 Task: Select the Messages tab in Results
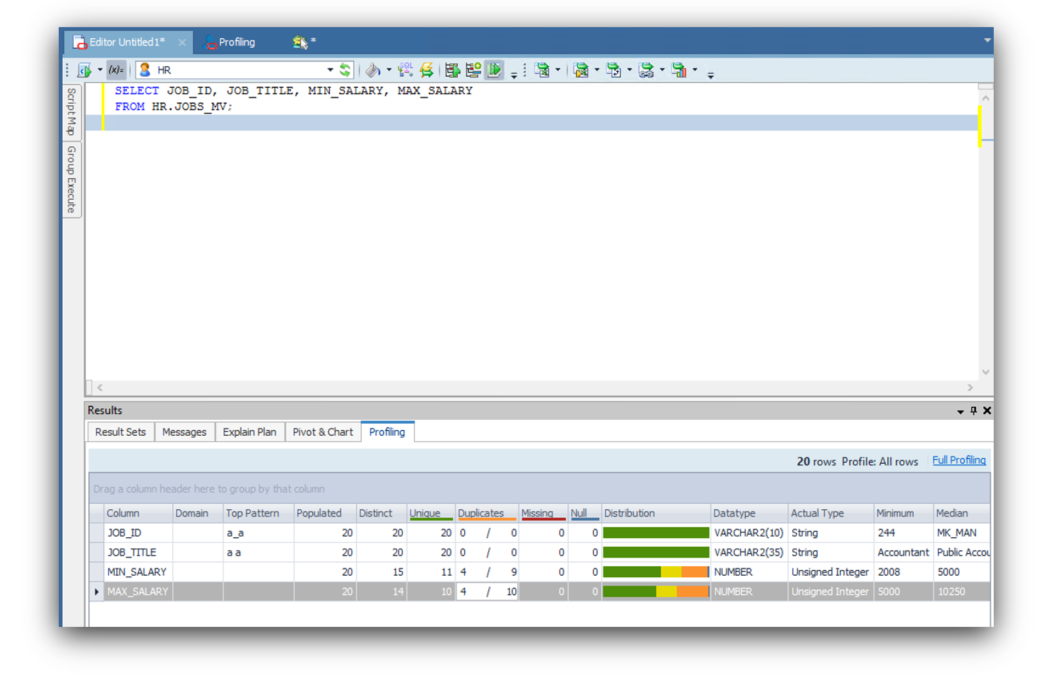(x=184, y=432)
